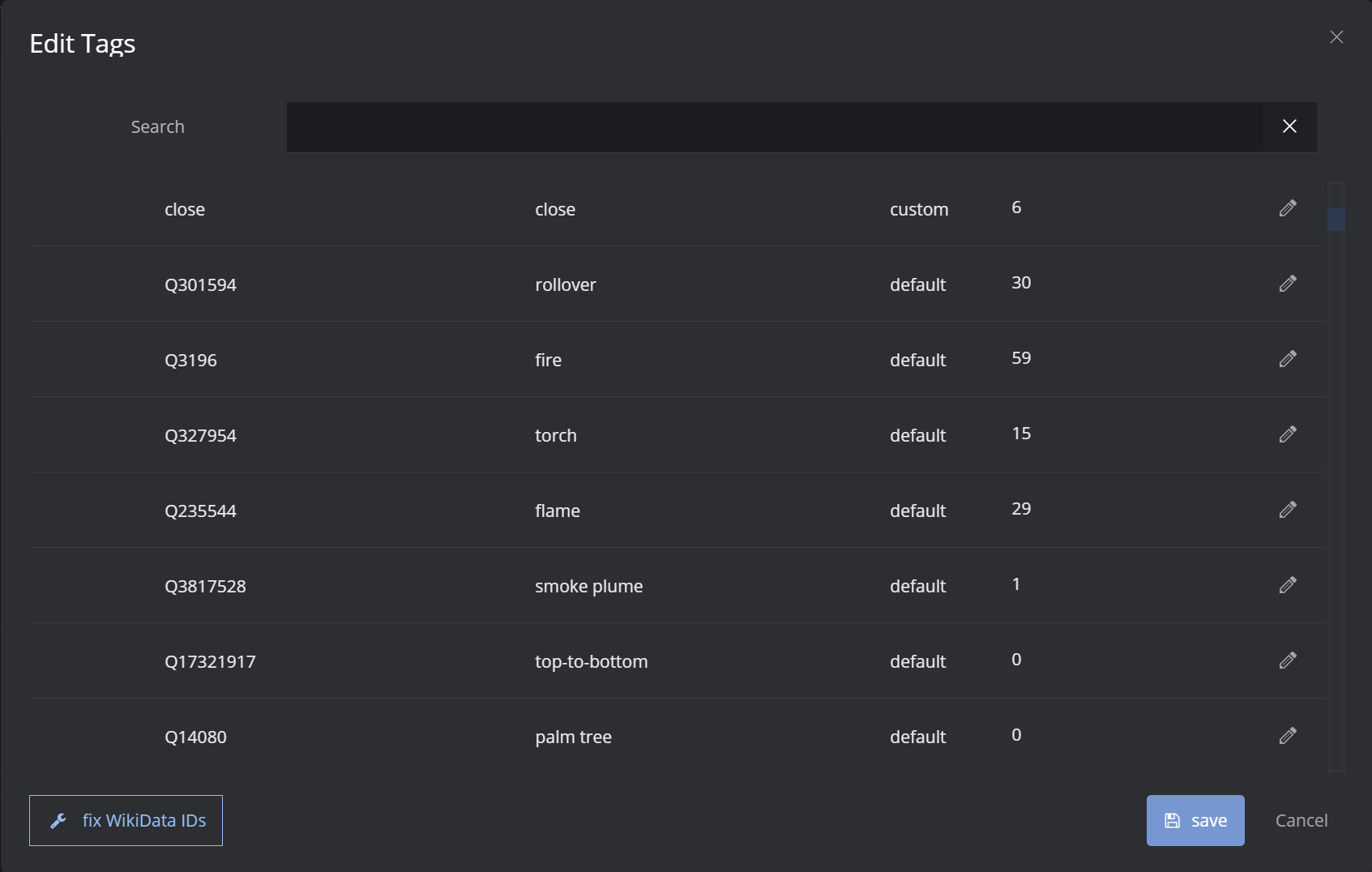Click the 'custom' type label
This screenshot has width=1372, height=872.
[x=918, y=210]
